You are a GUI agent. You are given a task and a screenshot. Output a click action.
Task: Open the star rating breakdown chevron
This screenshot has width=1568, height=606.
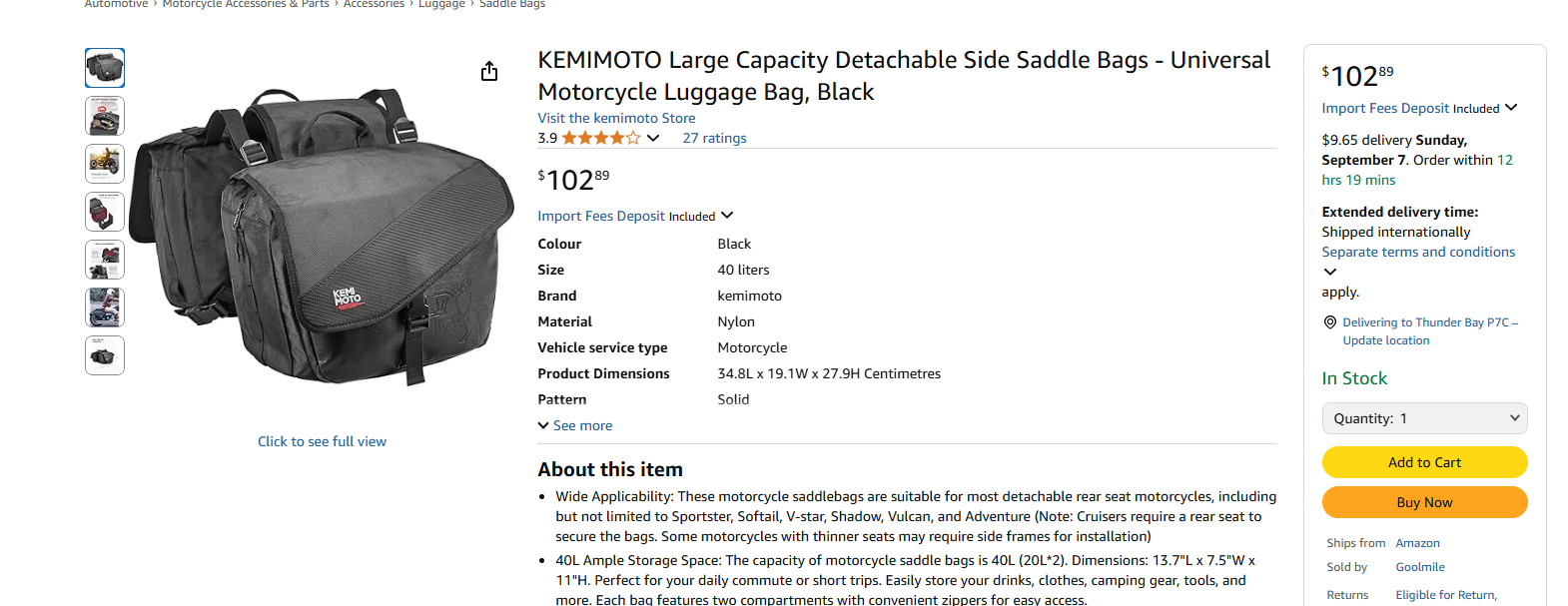pos(653,138)
